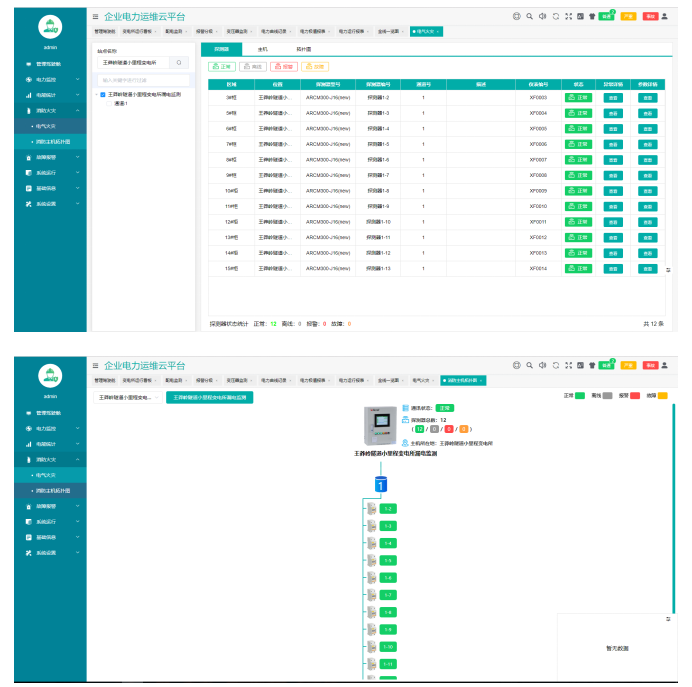The height and width of the screenshot is (687, 692).
Task: Expand 系统运行 menu on topology page sidebar
Action: click(x=51, y=522)
